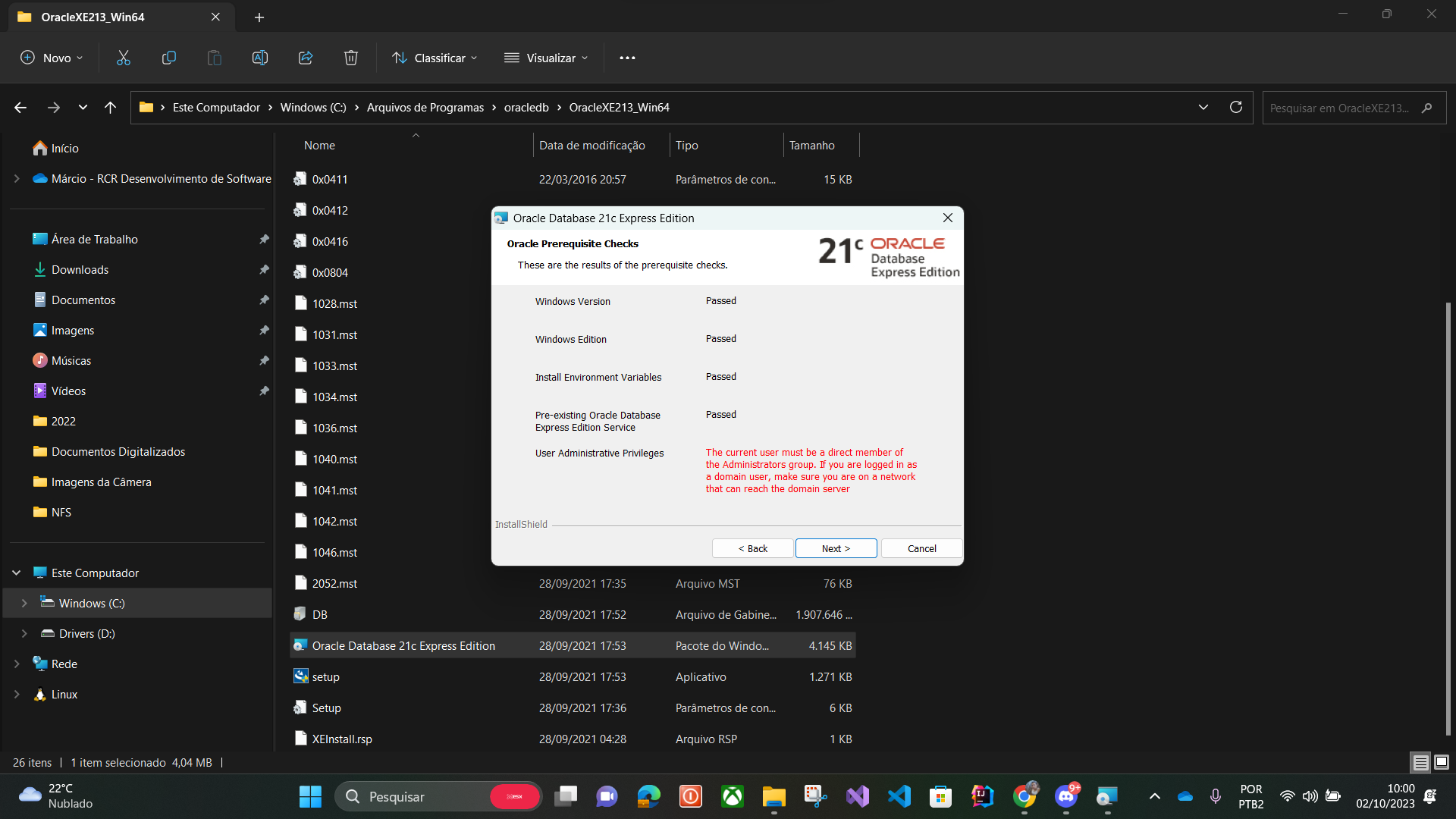Open the clock and date flyout
This screenshot has height=819, width=1456.
coord(1385,796)
